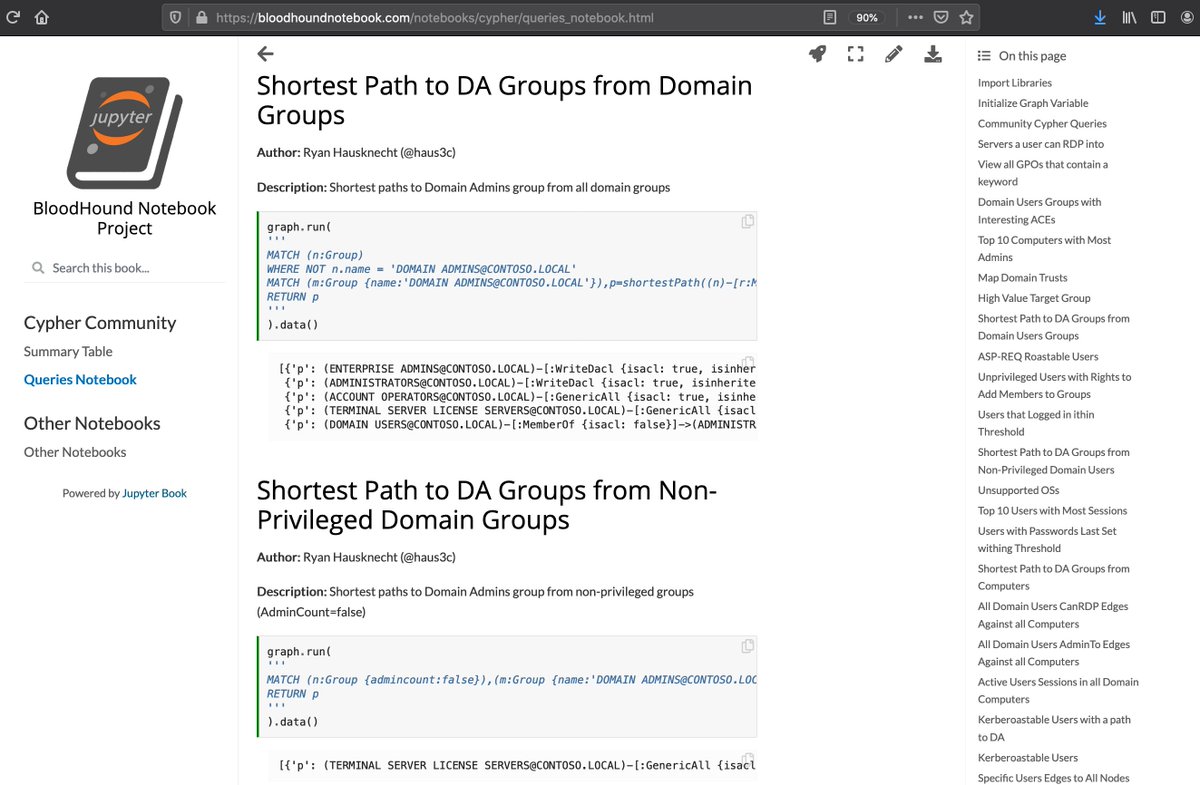The height and width of the screenshot is (785, 1200).
Task: Jump to High Value Target Group section
Action: tap(1034, 298)
